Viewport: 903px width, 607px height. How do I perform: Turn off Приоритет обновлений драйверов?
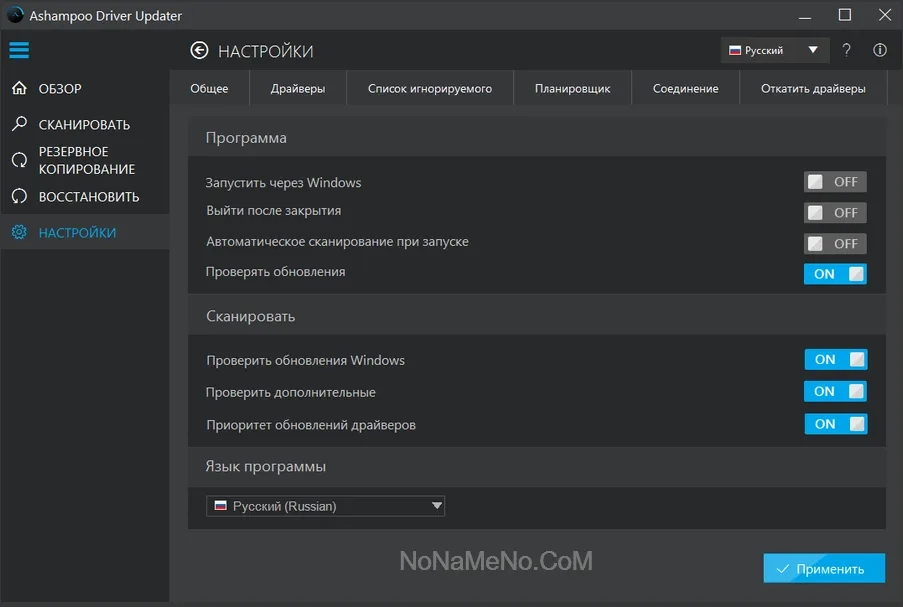(x=835, y=424)
